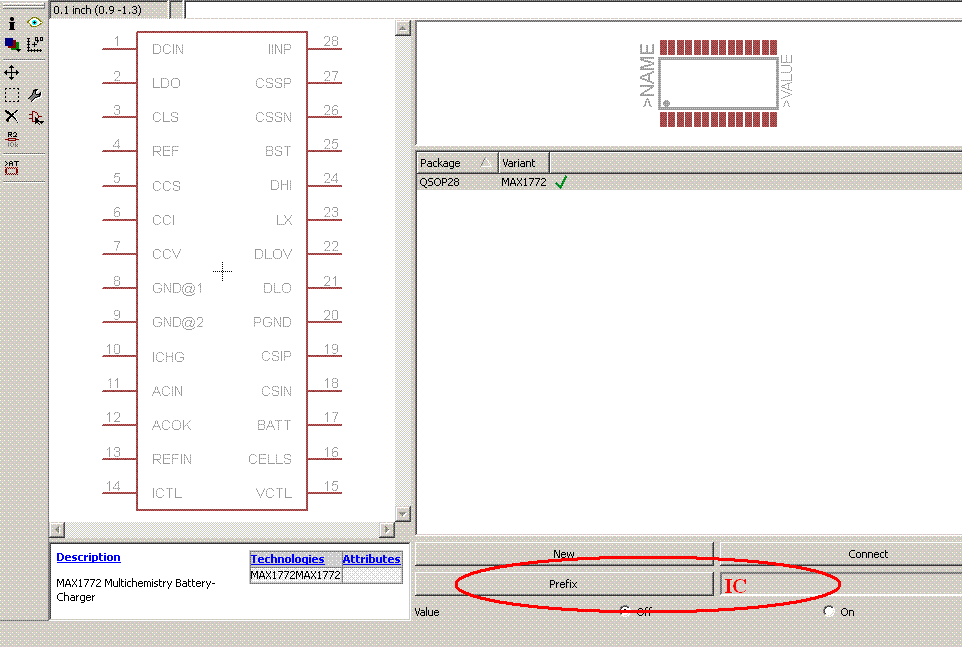Open the Display layers tool
This screenshot has height=647, width=962.
[12, 44]
